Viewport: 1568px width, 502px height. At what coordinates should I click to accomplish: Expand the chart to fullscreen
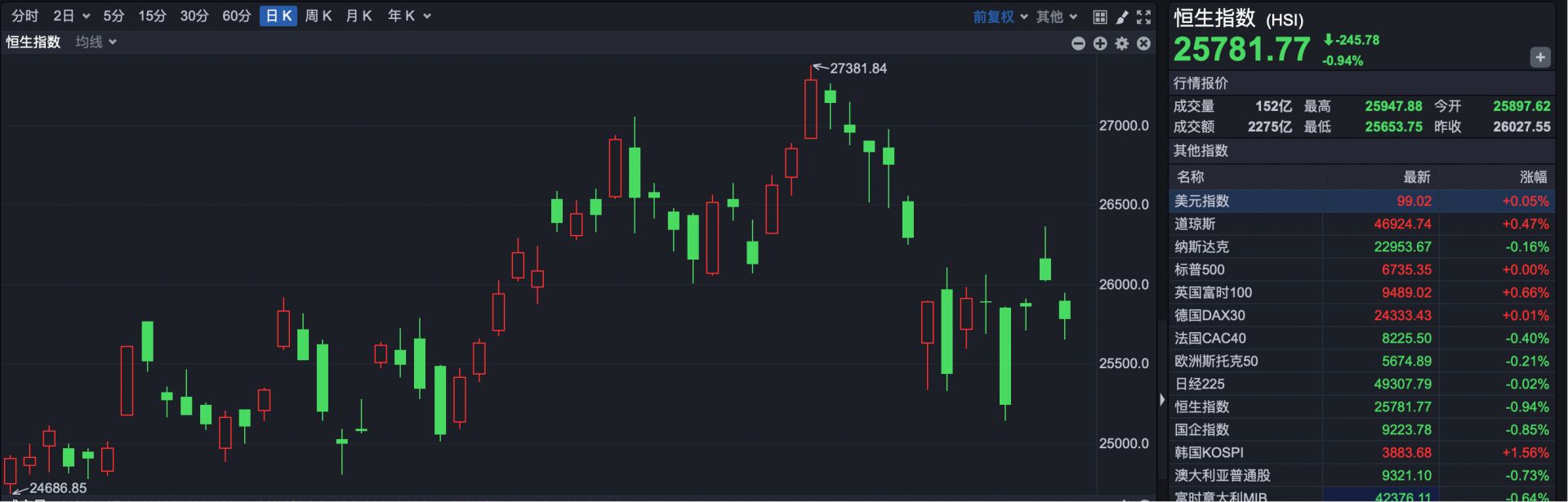[1144, 16]
